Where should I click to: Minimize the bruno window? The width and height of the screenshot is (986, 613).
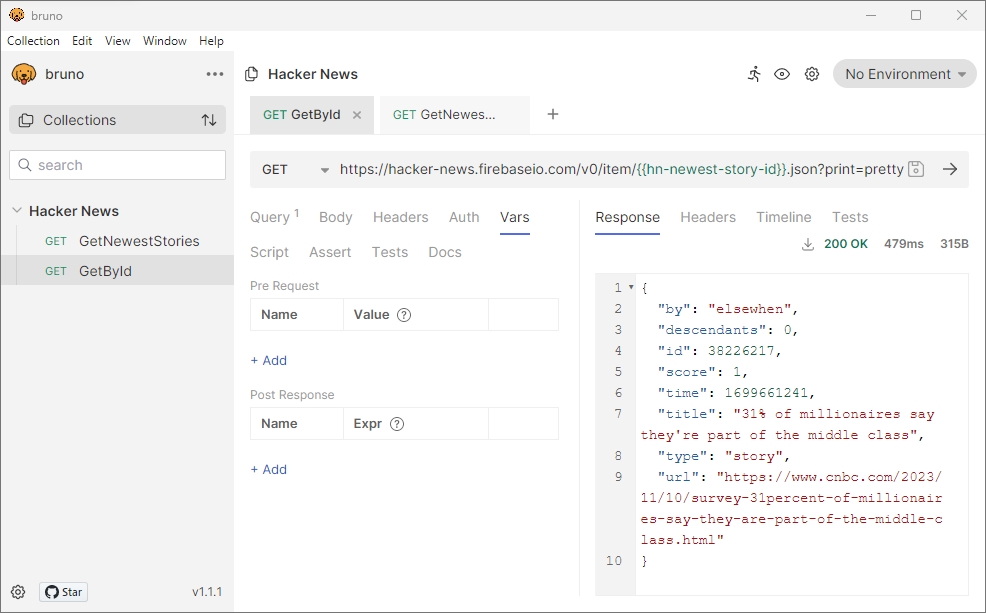(871, 15)
